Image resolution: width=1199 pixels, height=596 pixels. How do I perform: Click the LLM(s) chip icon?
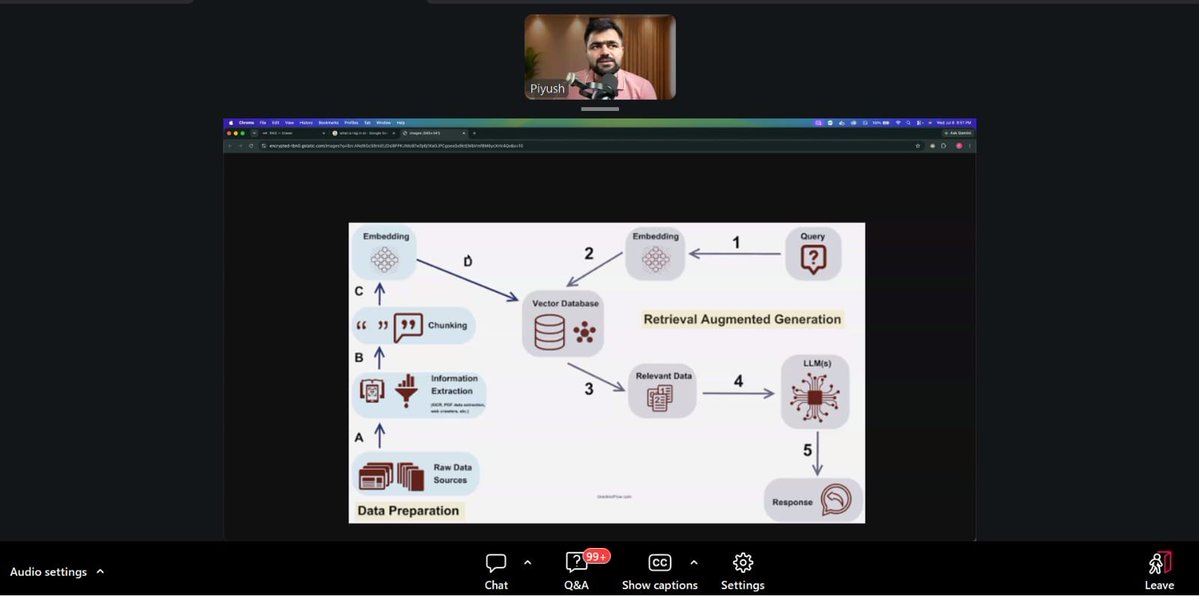point(815,398)
